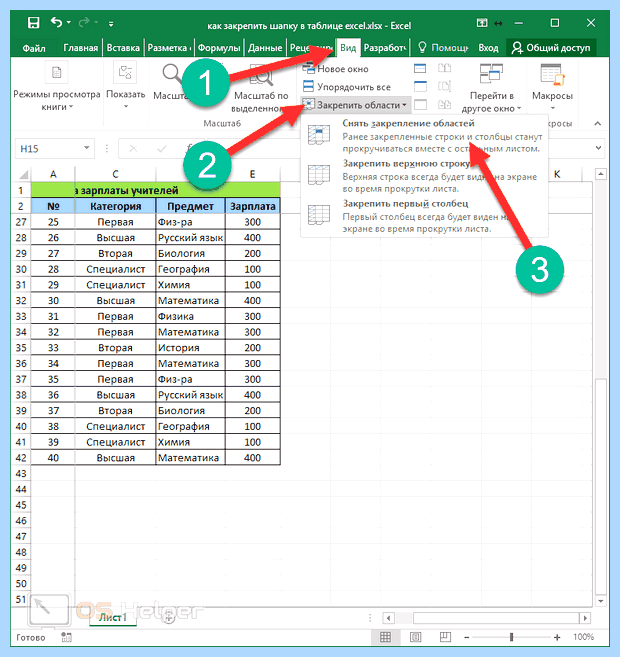The image size is (620, 657).
Task: Click the macro recording status icon
Action: tap(66, 637)
